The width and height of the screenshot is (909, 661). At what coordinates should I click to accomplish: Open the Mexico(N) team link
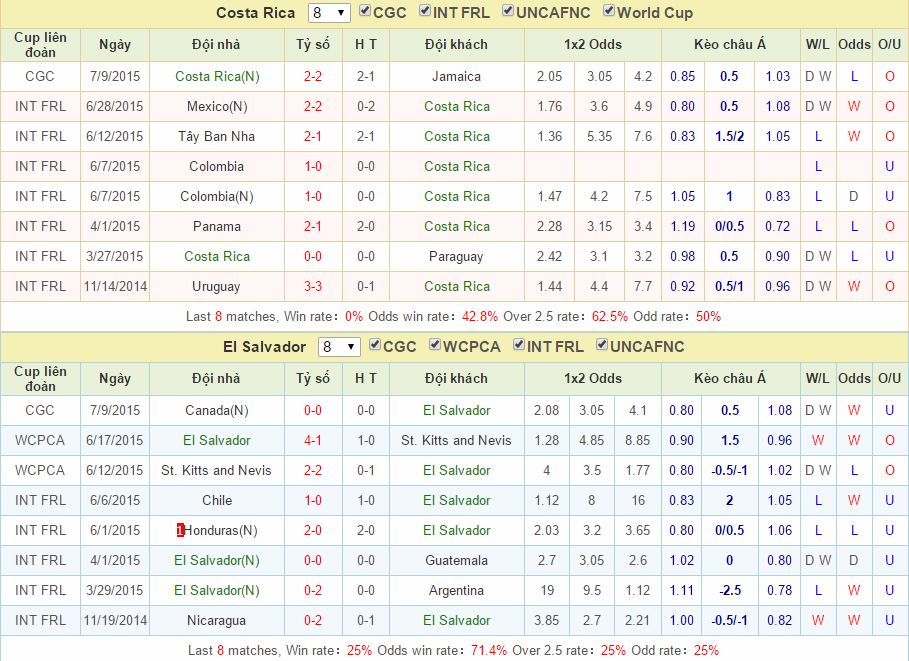click(217, 107)
